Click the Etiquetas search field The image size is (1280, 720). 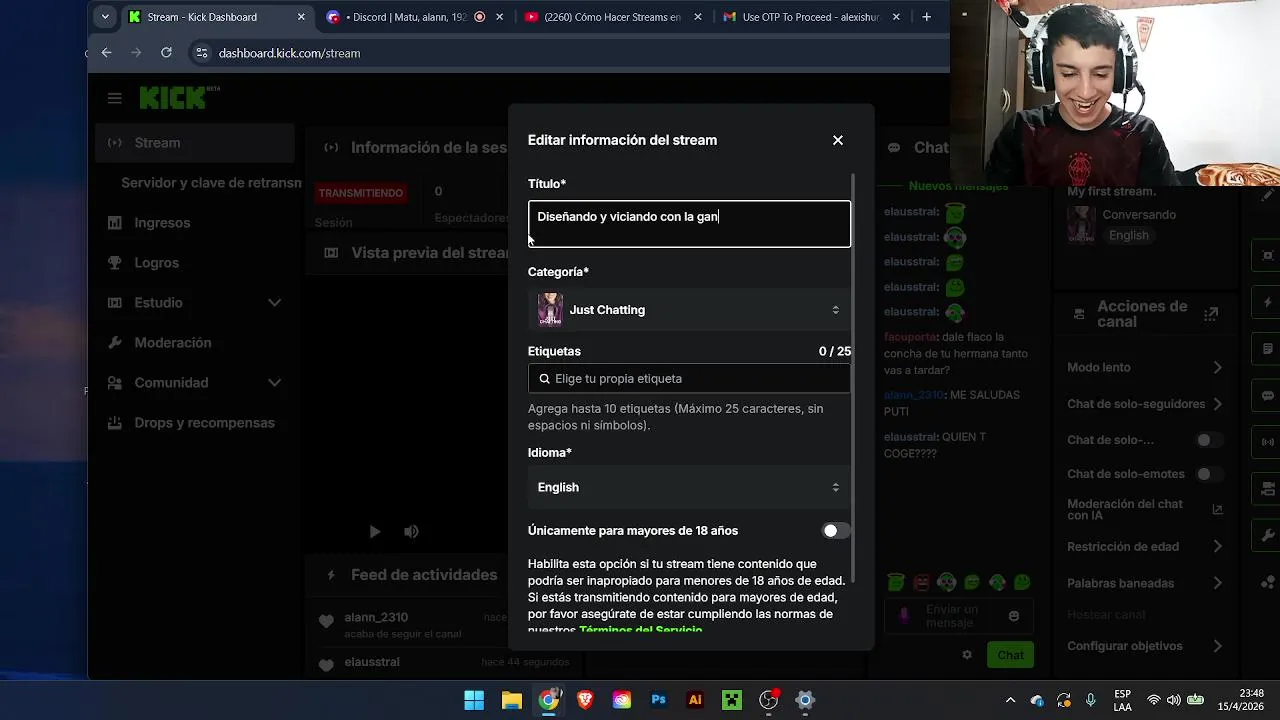point(689,378)
